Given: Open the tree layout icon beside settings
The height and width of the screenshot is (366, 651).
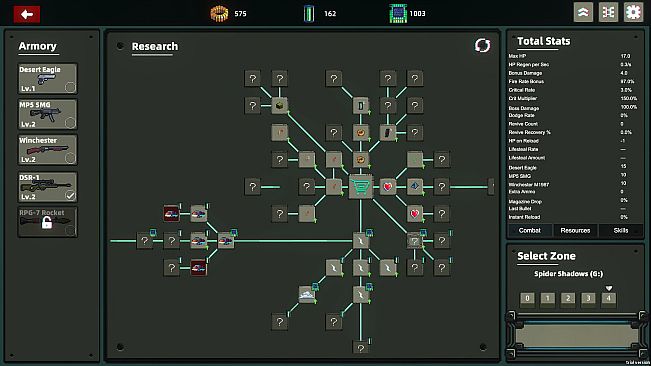Looking at the screenshot, I should tap(608, 12).
